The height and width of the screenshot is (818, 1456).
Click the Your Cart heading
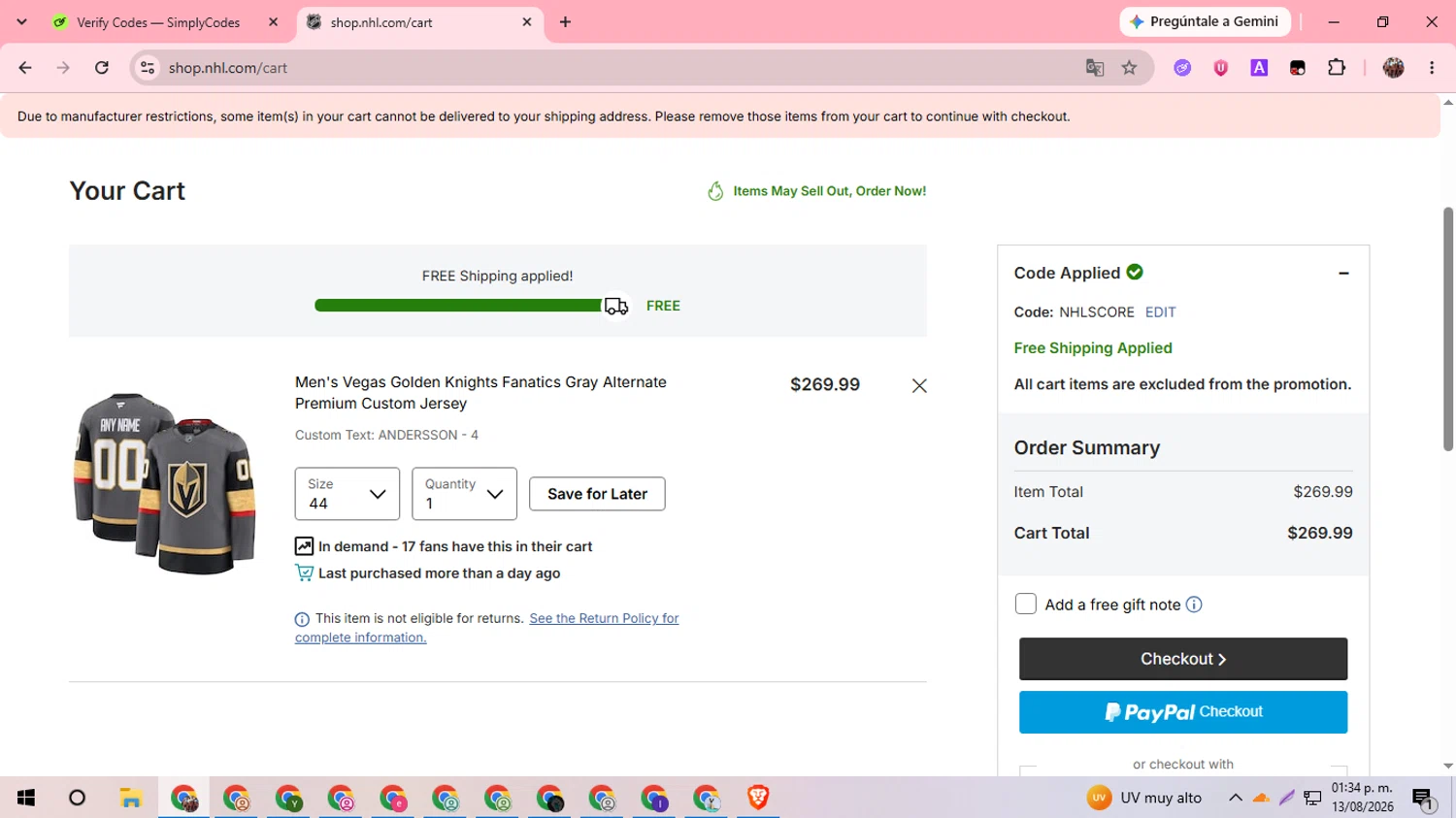(x=127, y=191)
